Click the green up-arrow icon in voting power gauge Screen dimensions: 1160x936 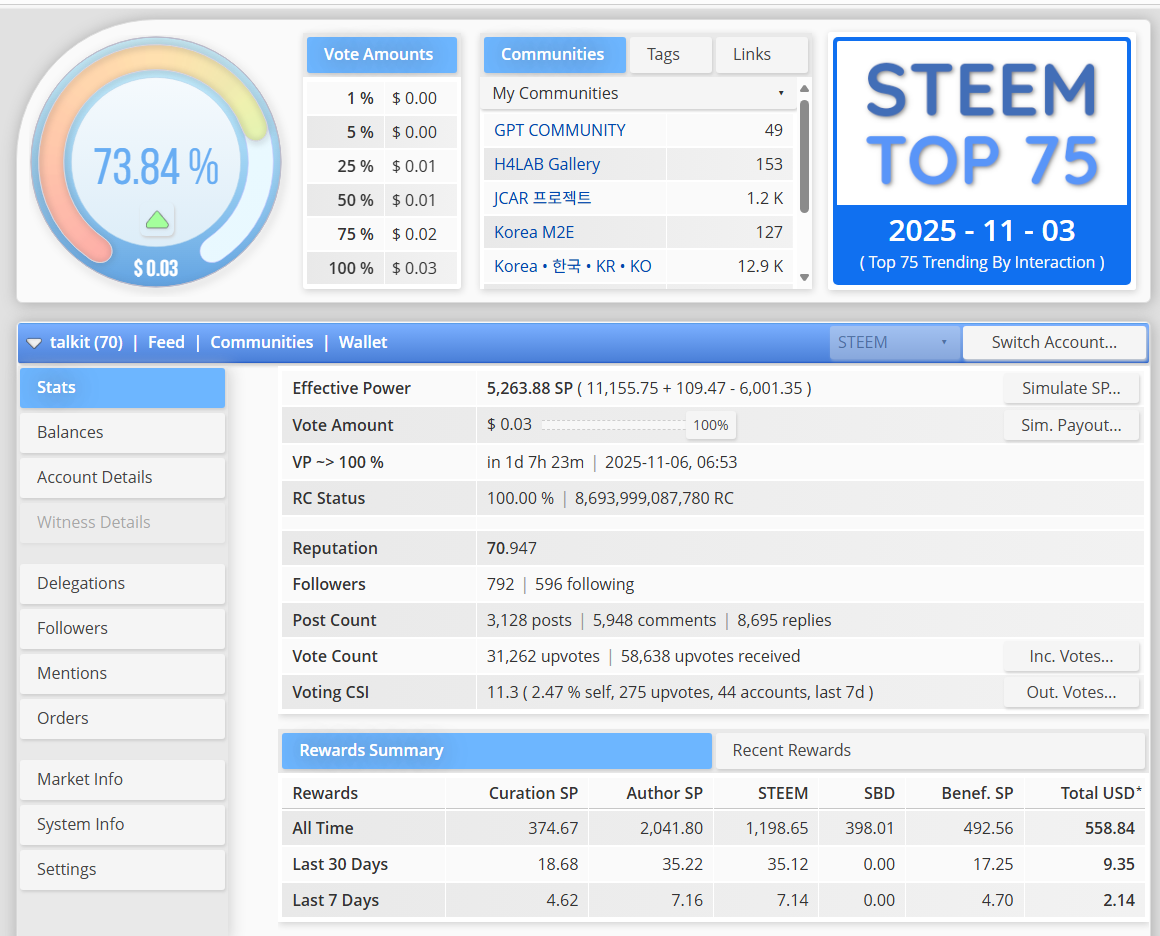157,220
